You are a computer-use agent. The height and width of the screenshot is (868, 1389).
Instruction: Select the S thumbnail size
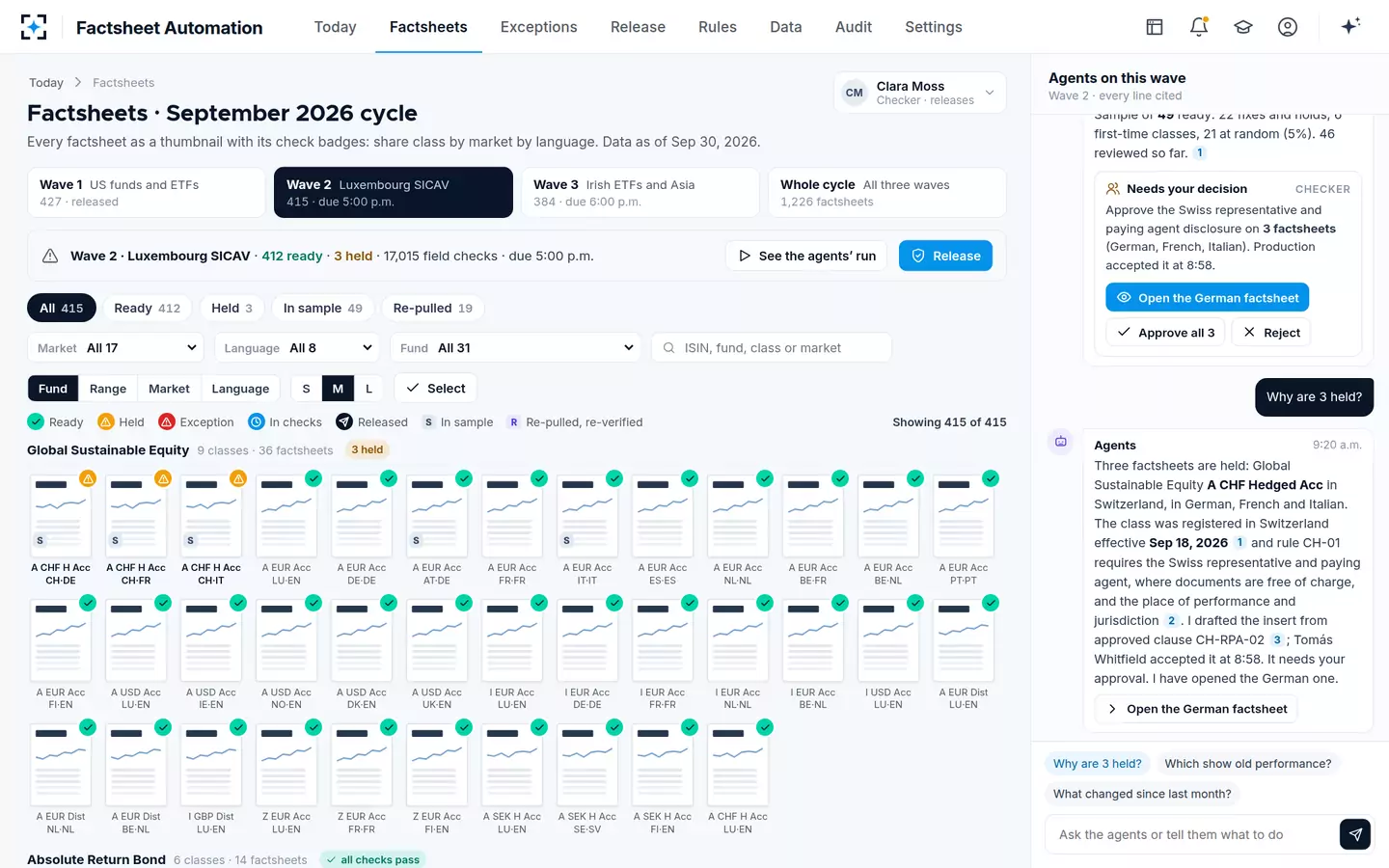[x=307, y=389]
